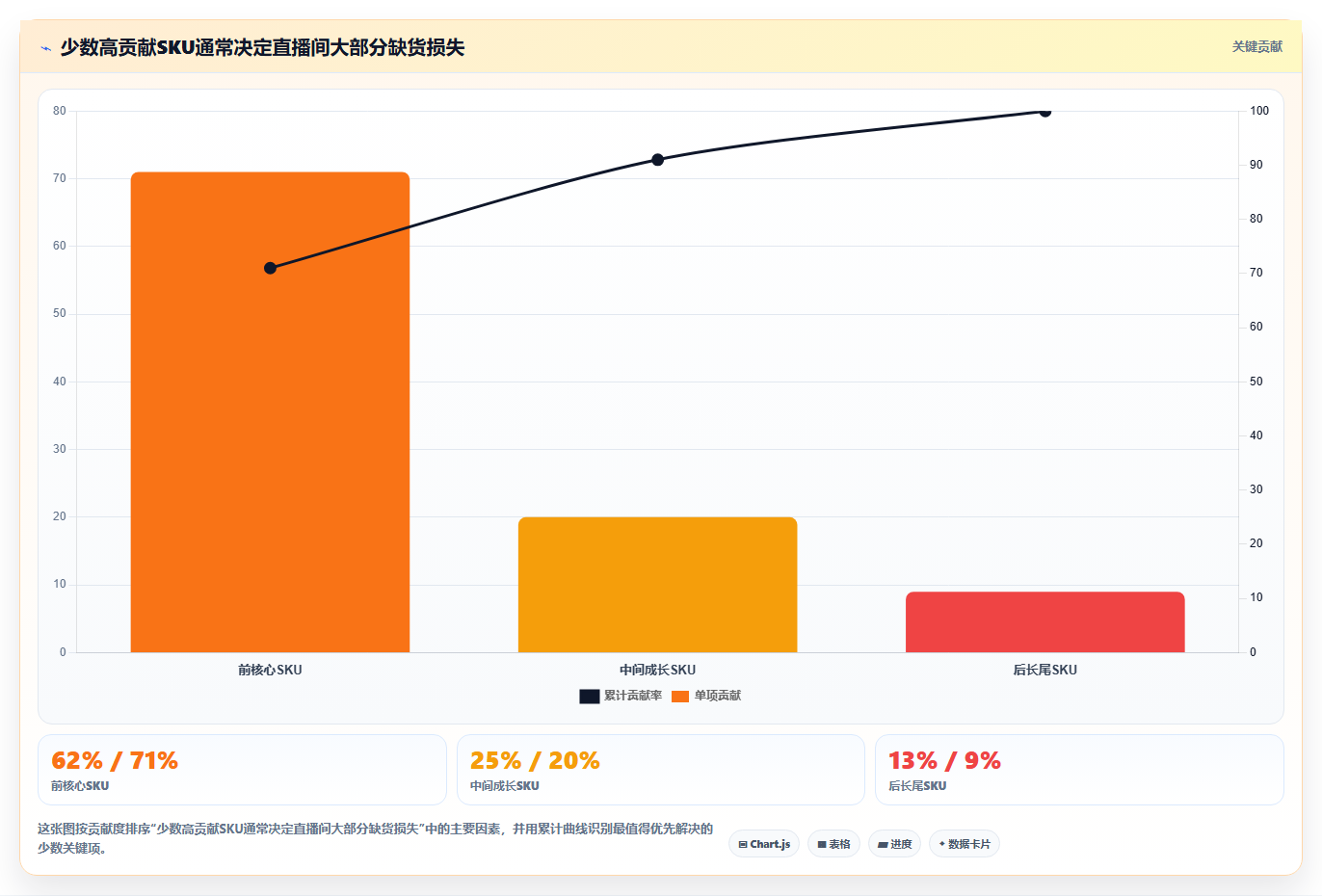Click the 中间成长SKU caption under 25% / 20%
Image resolution: width=1322 pixels, height=896 pixels.
[x=505, y=786]
